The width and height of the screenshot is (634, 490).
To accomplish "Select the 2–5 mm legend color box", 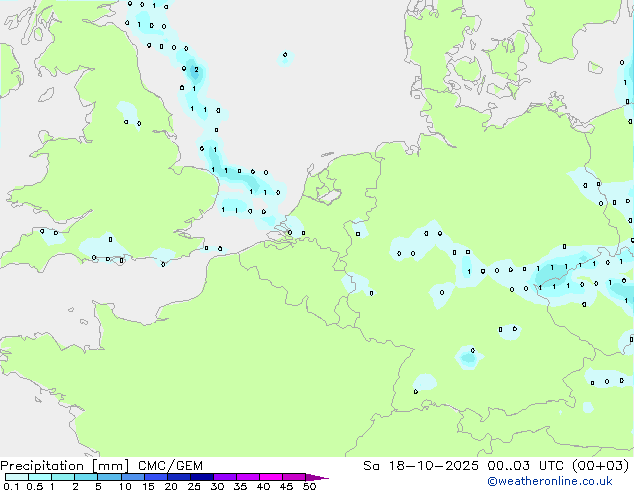I will click(86, 477).
